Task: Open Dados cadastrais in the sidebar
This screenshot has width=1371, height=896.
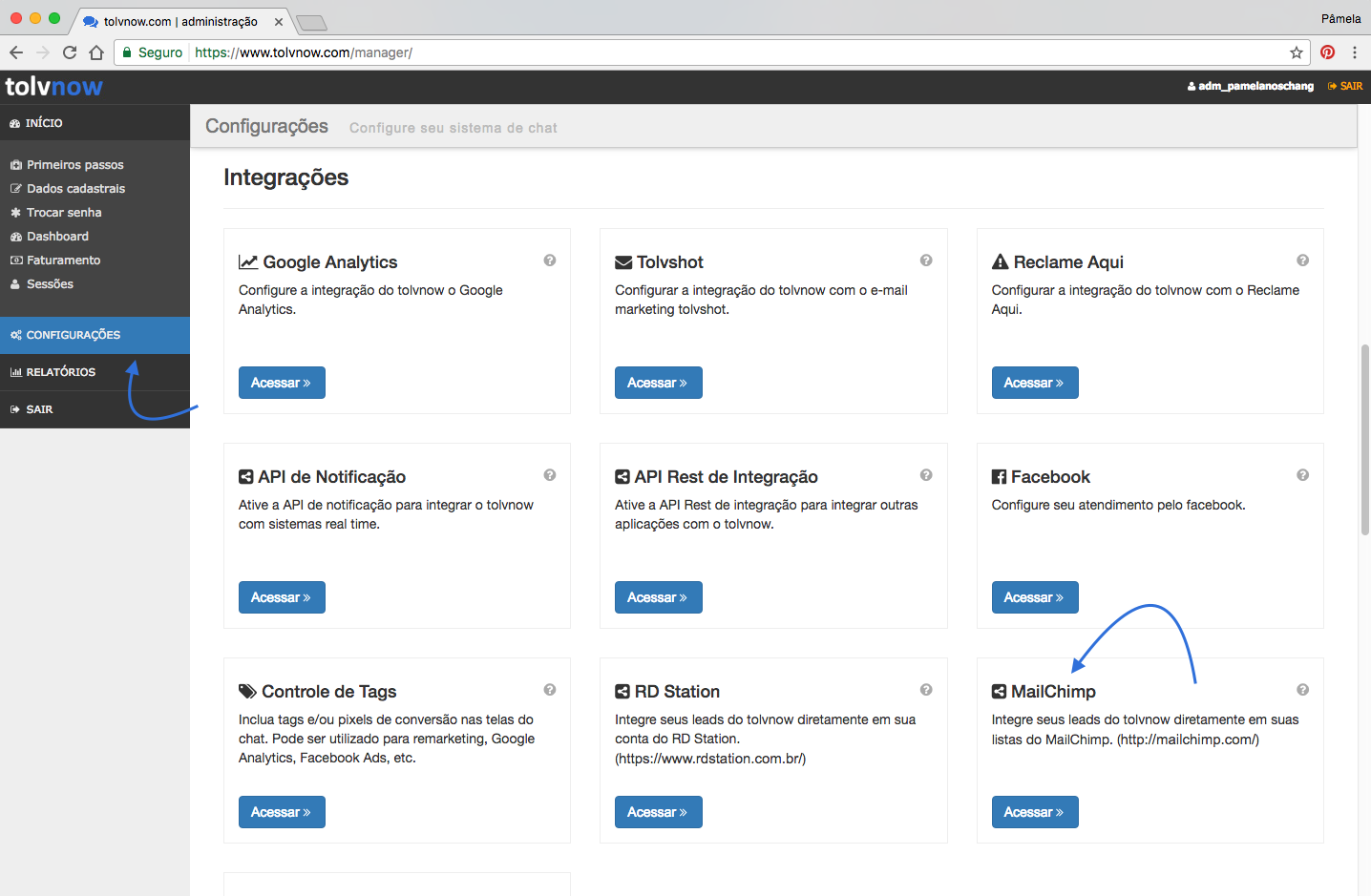Action: 76,189
